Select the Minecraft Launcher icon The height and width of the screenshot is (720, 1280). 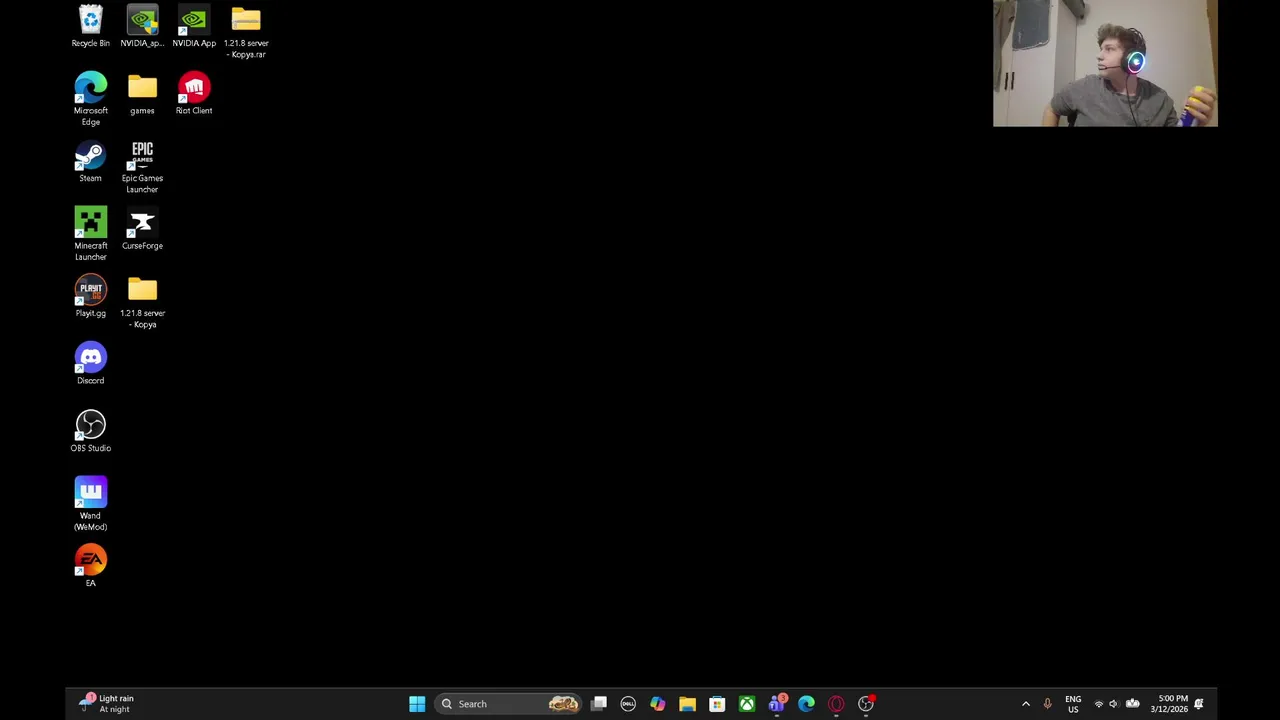coord(90,234)
